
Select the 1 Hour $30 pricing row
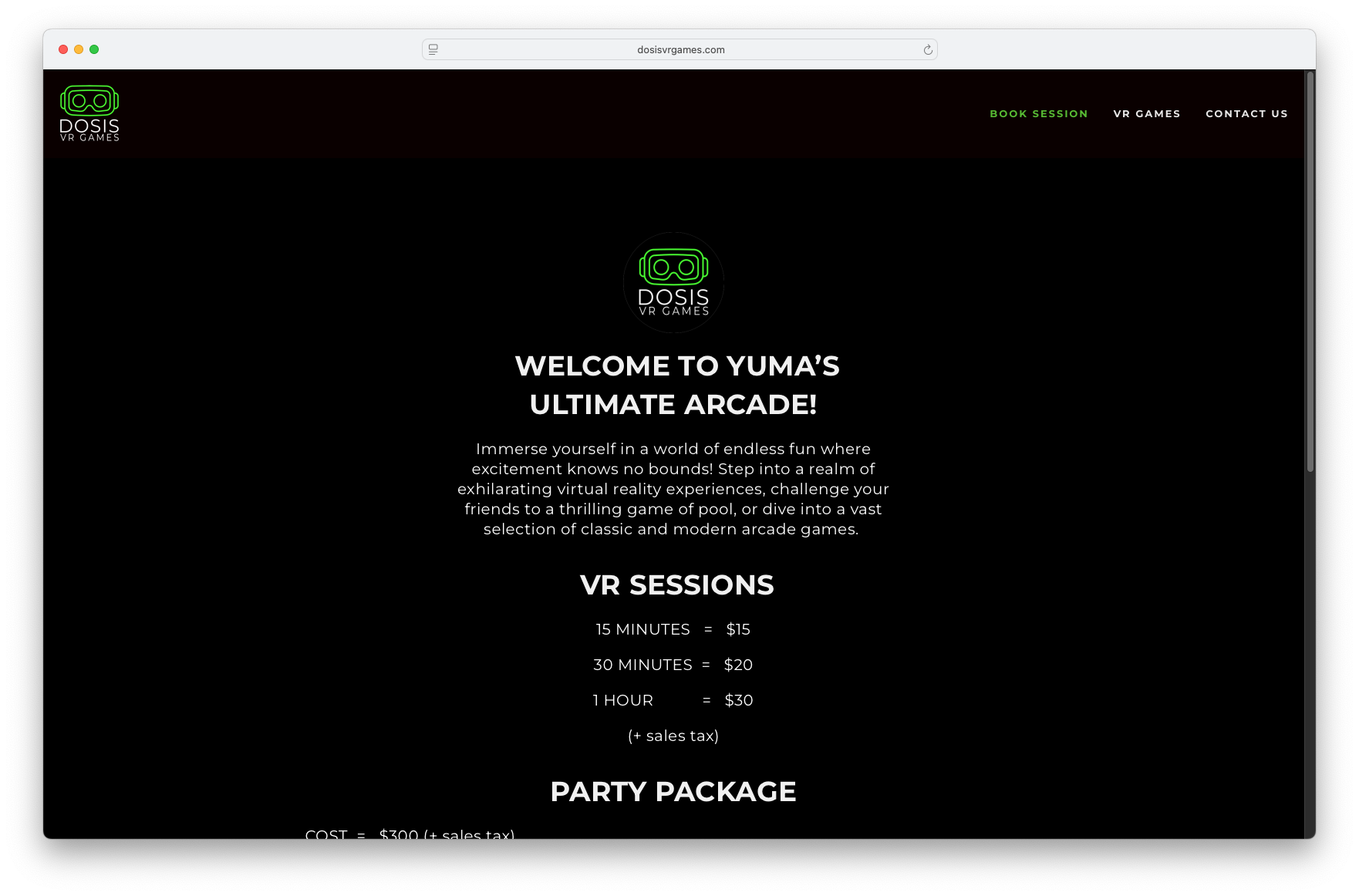(673, 700)
